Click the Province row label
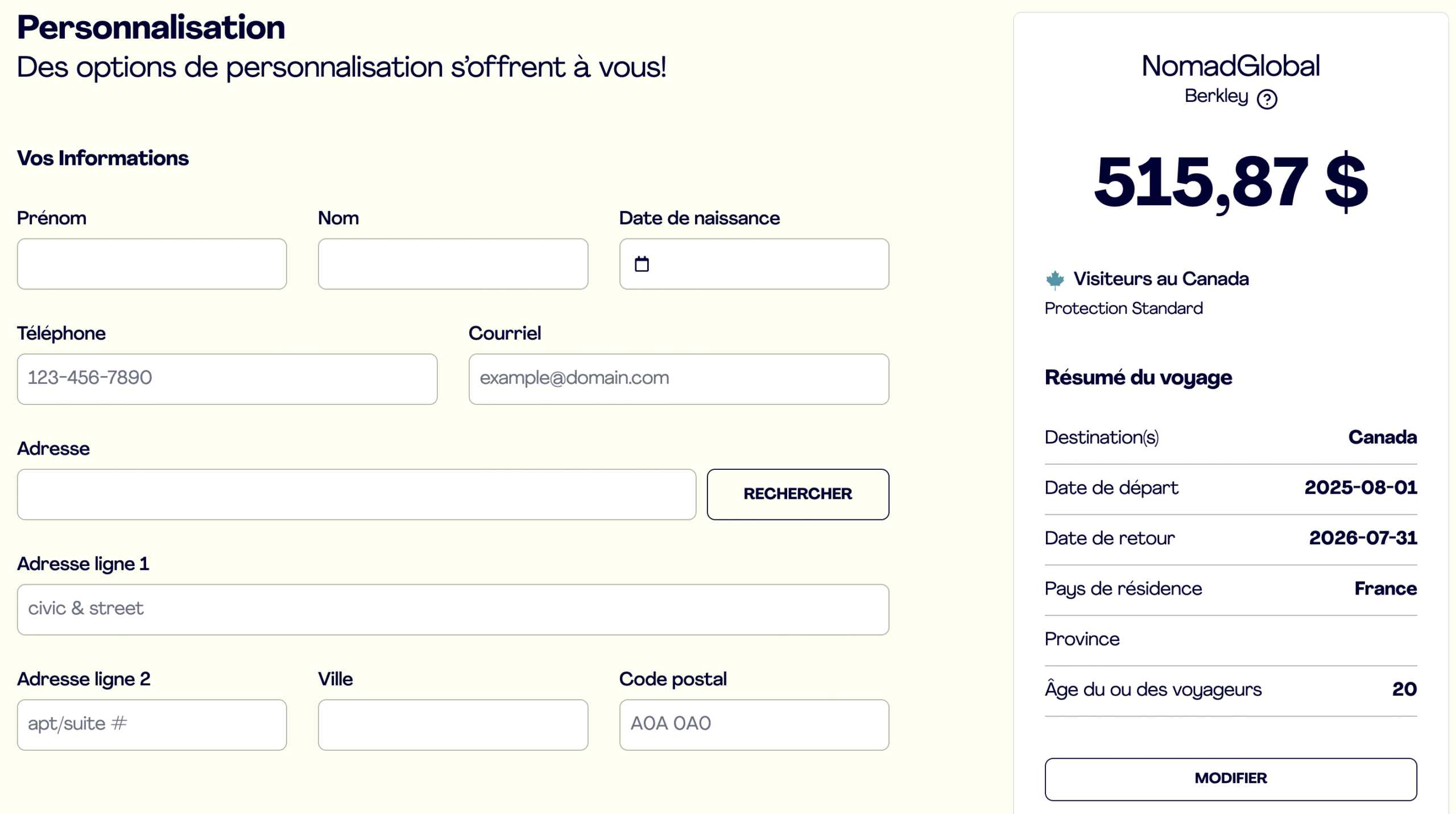 (1082, 639)
